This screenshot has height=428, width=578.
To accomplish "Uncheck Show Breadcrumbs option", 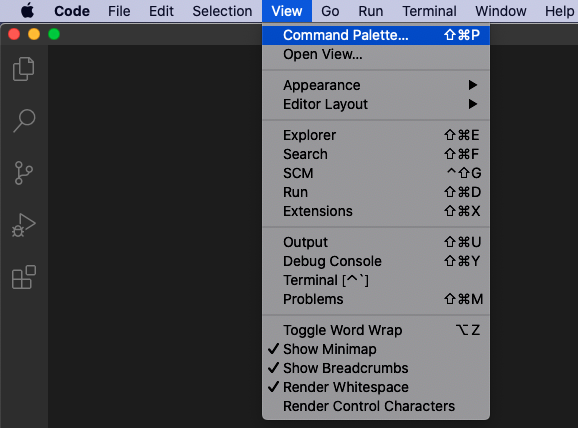I will (x=376, y=368).
